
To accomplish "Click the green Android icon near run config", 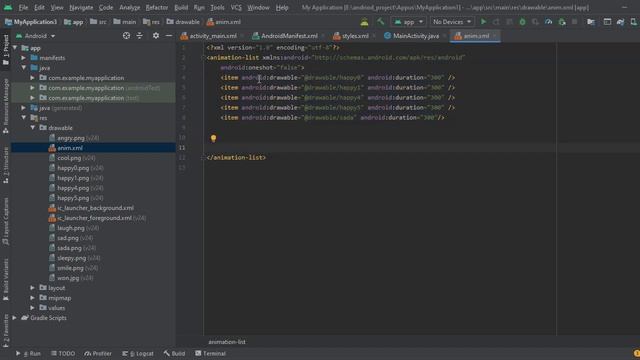I will (364, 22).
